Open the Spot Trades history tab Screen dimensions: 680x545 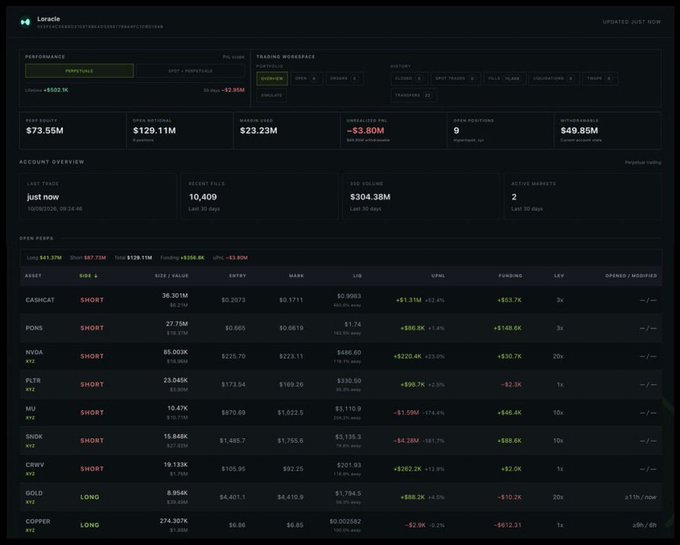(455, 78)
